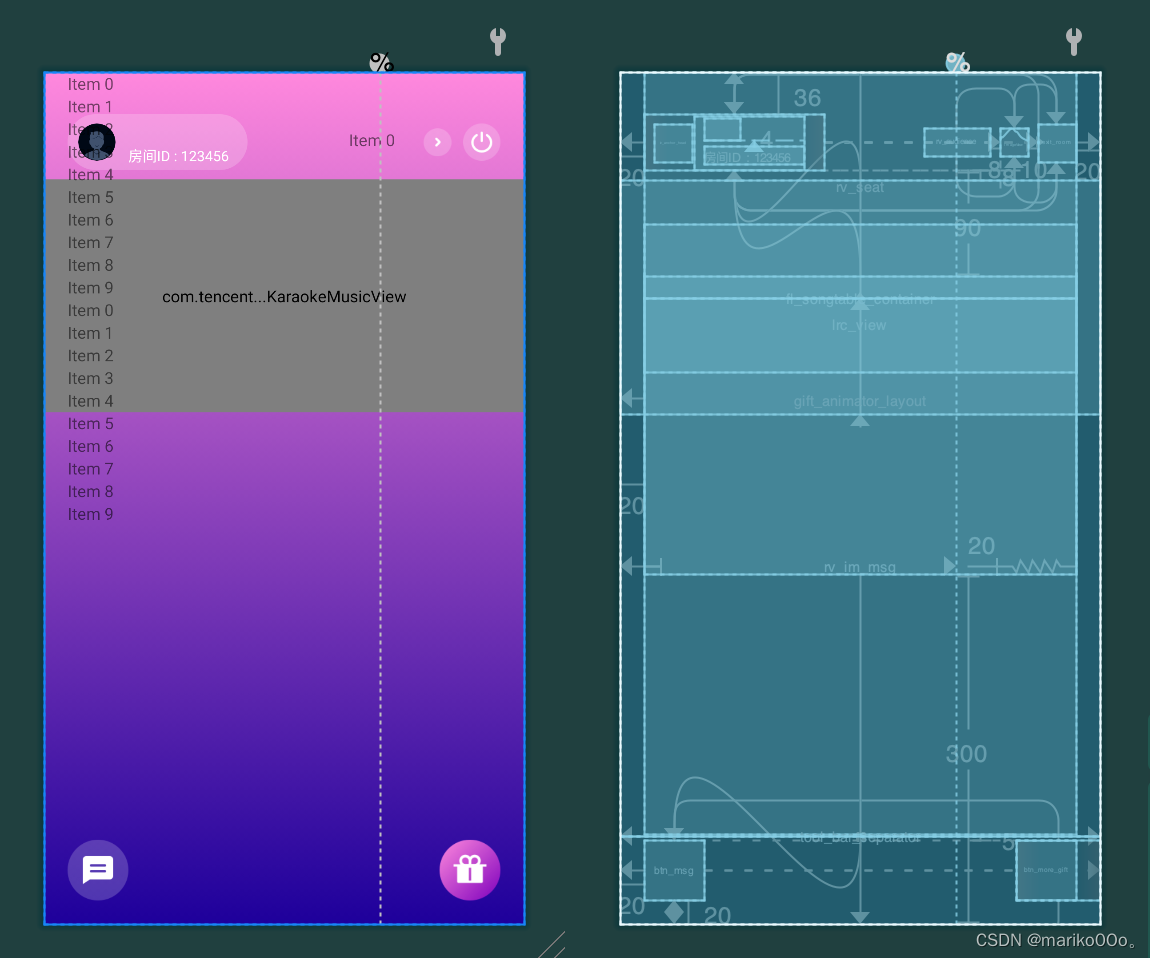Select the "房间ID : 123456" label in the blueprint
This screenshot has height=958, width=1150.
tap(748, 157)
